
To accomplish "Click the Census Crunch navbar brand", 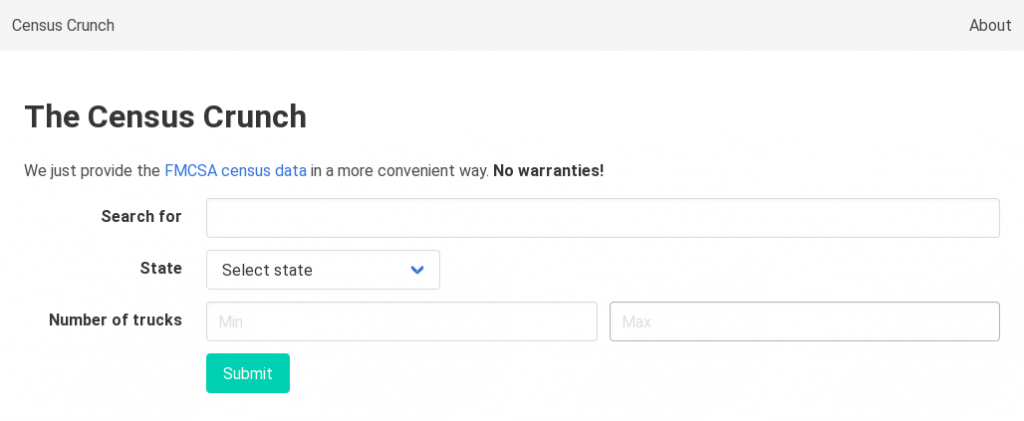I will pos(63,25).
